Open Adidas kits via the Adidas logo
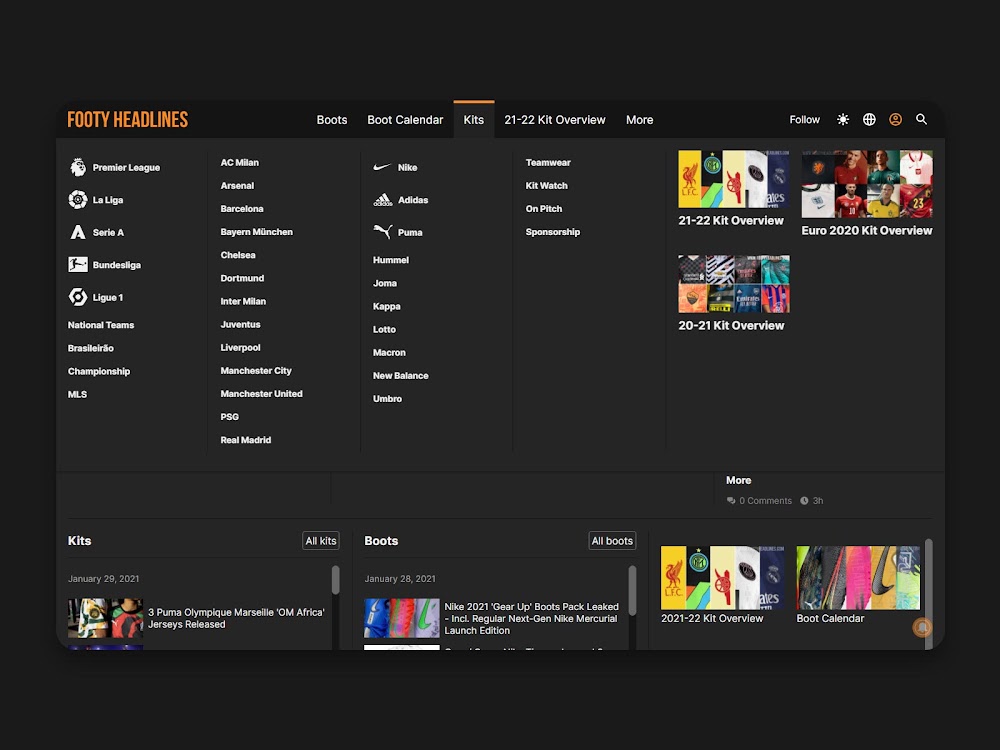Viewport: 1000px width, 750px height. click(383, 200)
